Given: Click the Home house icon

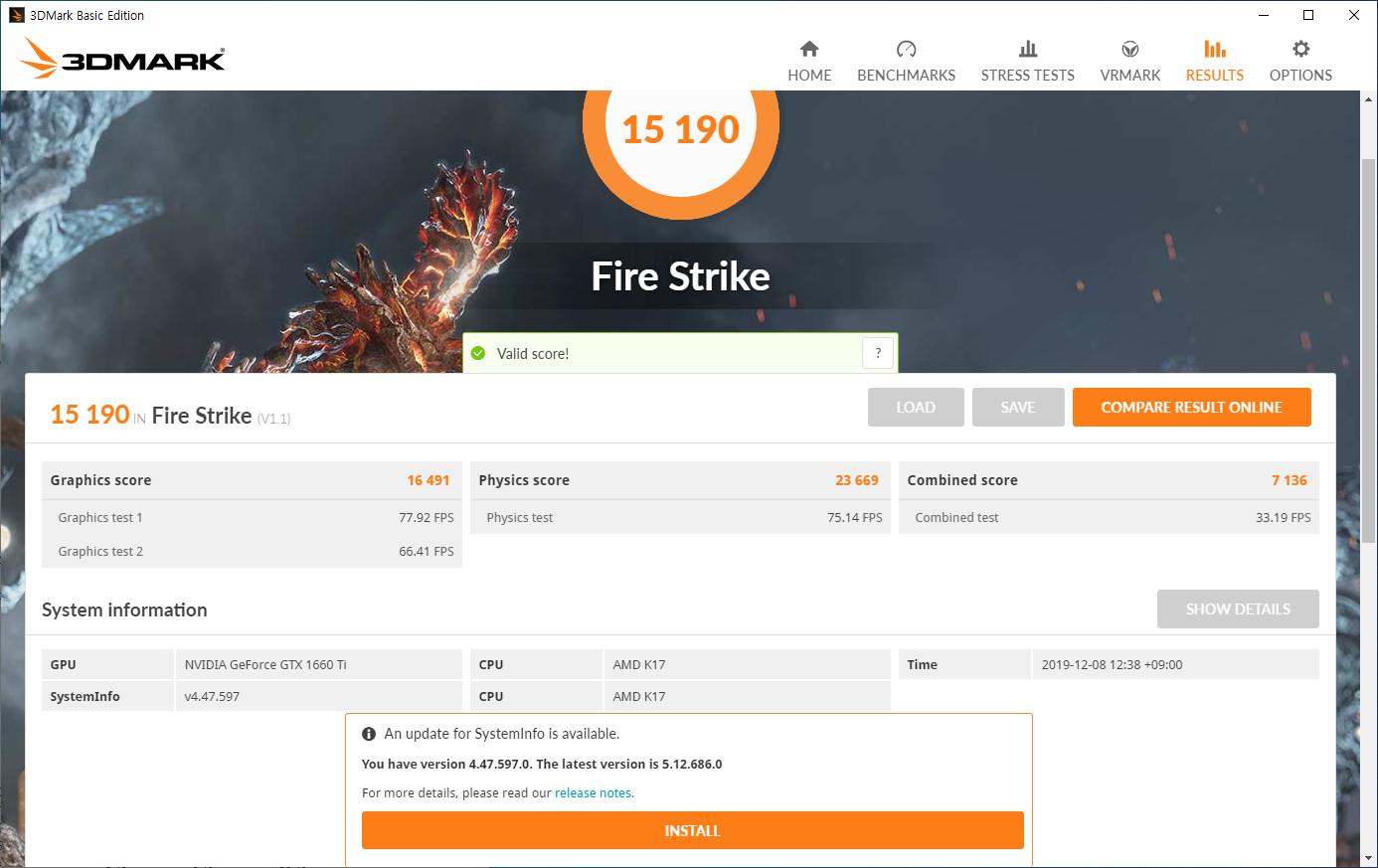Looking at the screenshot, I should point(809,49).
